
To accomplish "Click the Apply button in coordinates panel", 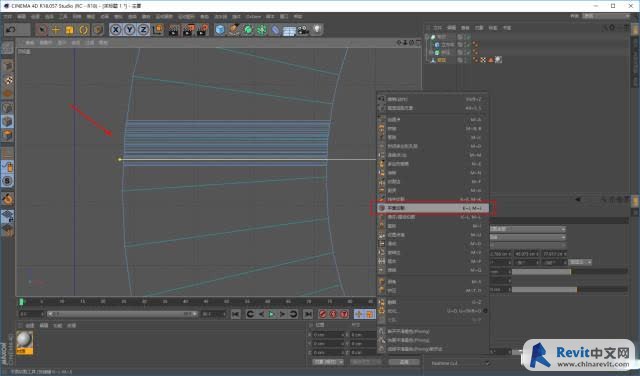I will tap(404, 362).
